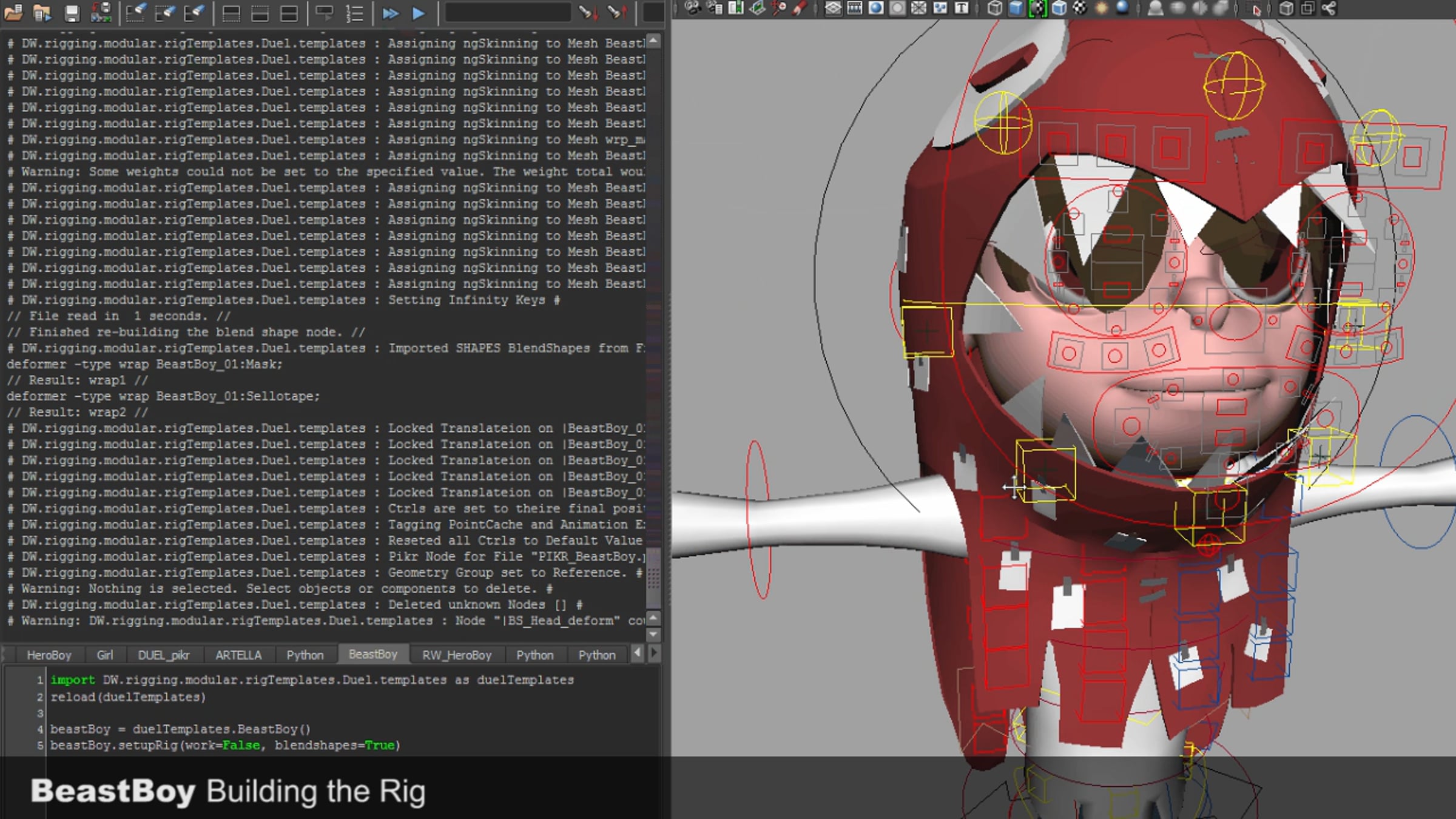Click the Source Script icon
Image resolution: width=1456 pixels, height=819 pixels.
(x=42, y=12)
